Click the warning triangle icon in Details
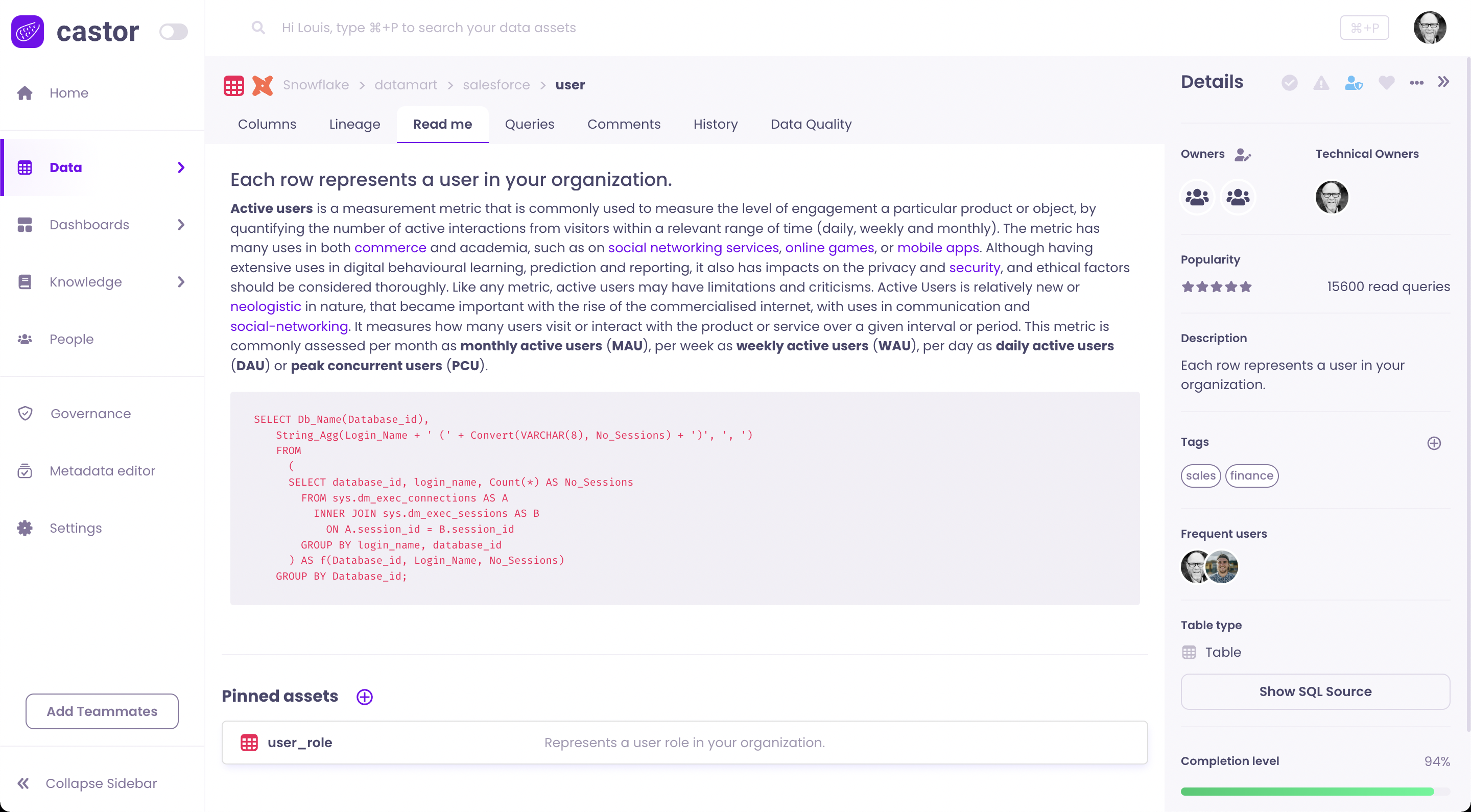The image size is (1471, 812). coord(1321,83)
